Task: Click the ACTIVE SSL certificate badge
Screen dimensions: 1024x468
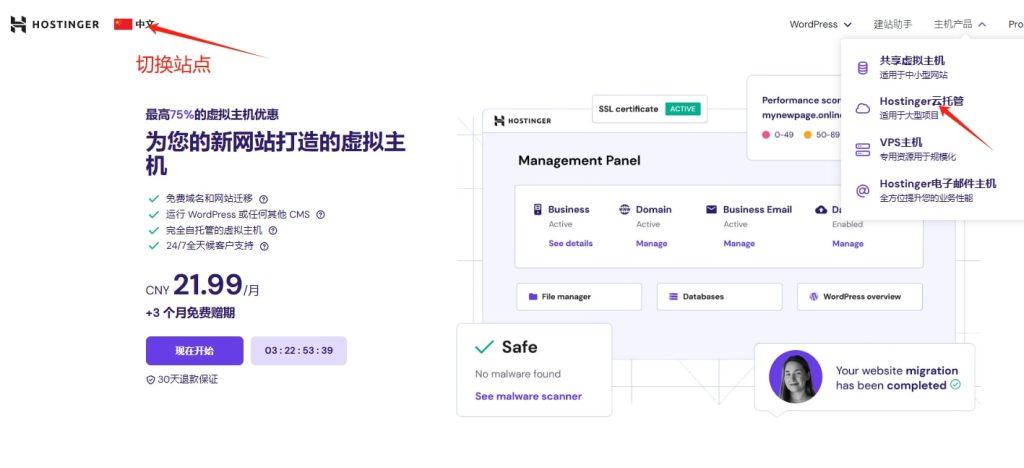Action: 682,109
